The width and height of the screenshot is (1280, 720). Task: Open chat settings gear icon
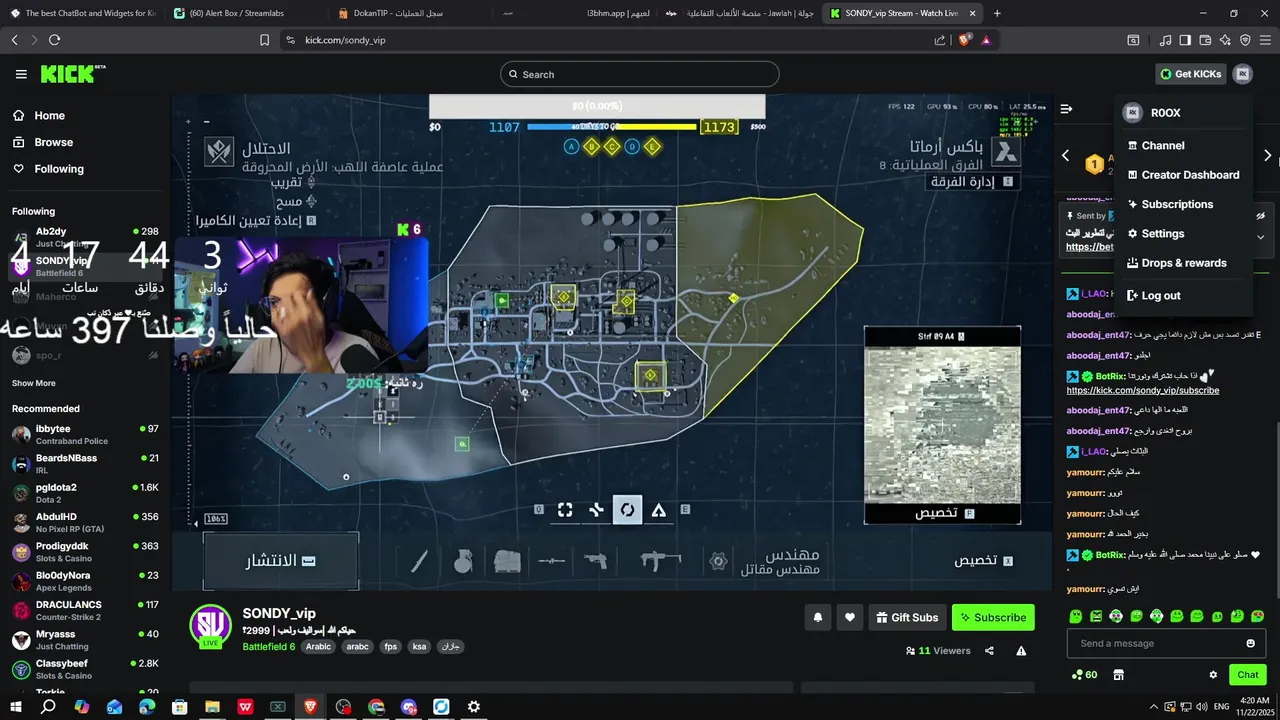click(1213, 675)
